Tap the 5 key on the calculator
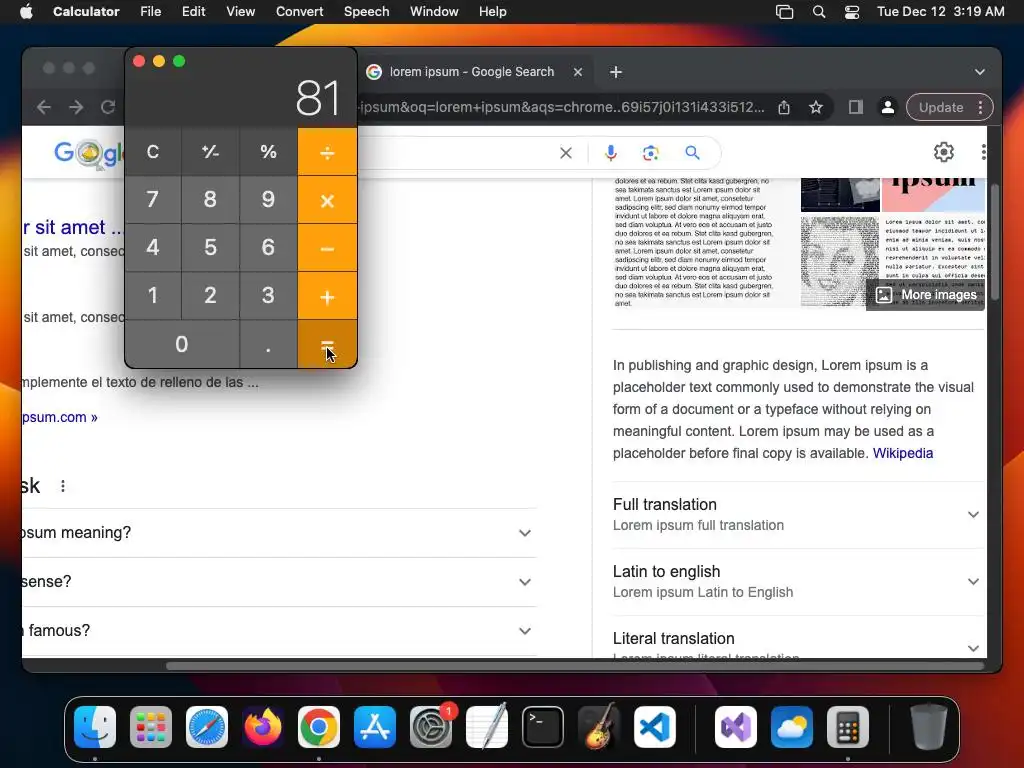This screenshot has height=768, width=1024. pos(210,248)
